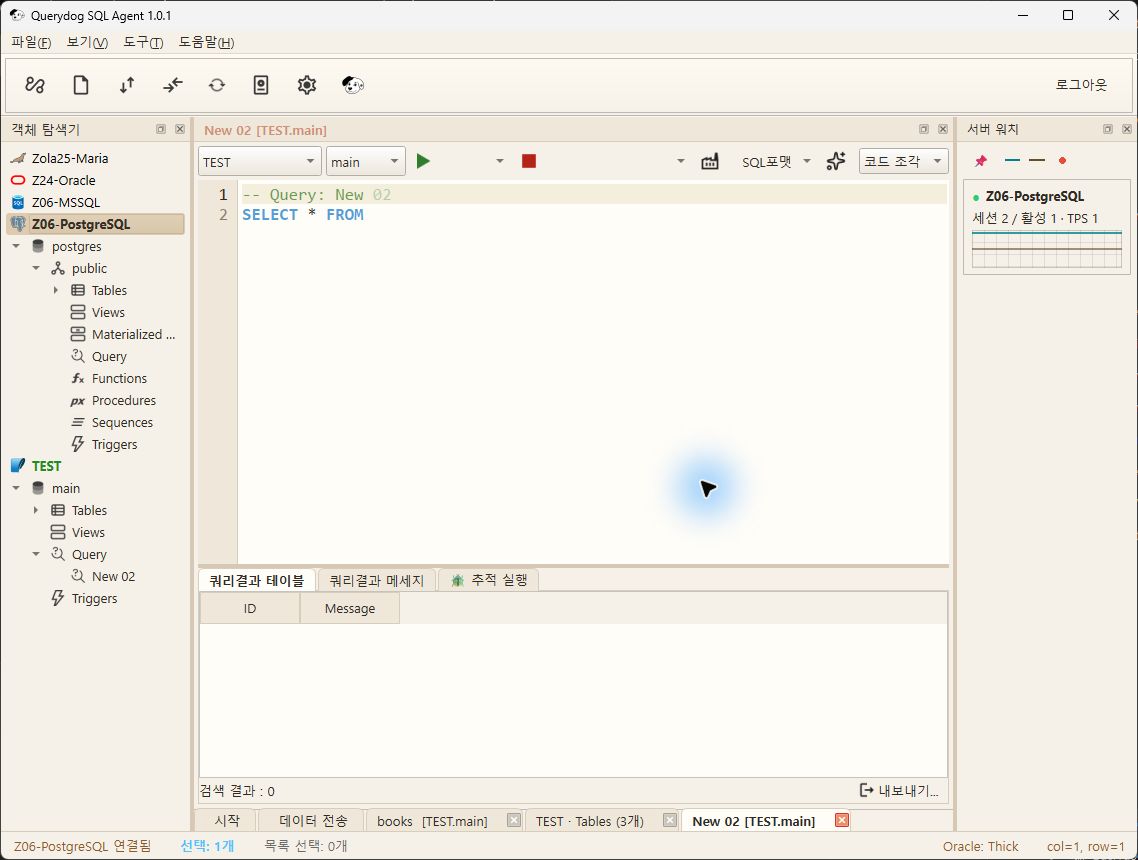Switch to the 쿼리결과 메세지 tab
The width and height of the screenshot is (1138, 860).
(376, 580)
